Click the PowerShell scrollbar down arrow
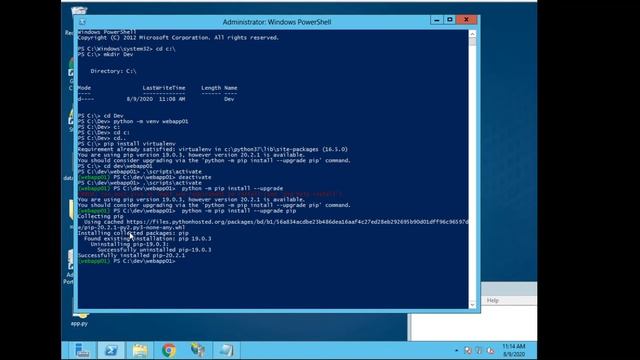Screen dimensions: 640x360 (472, 305)
